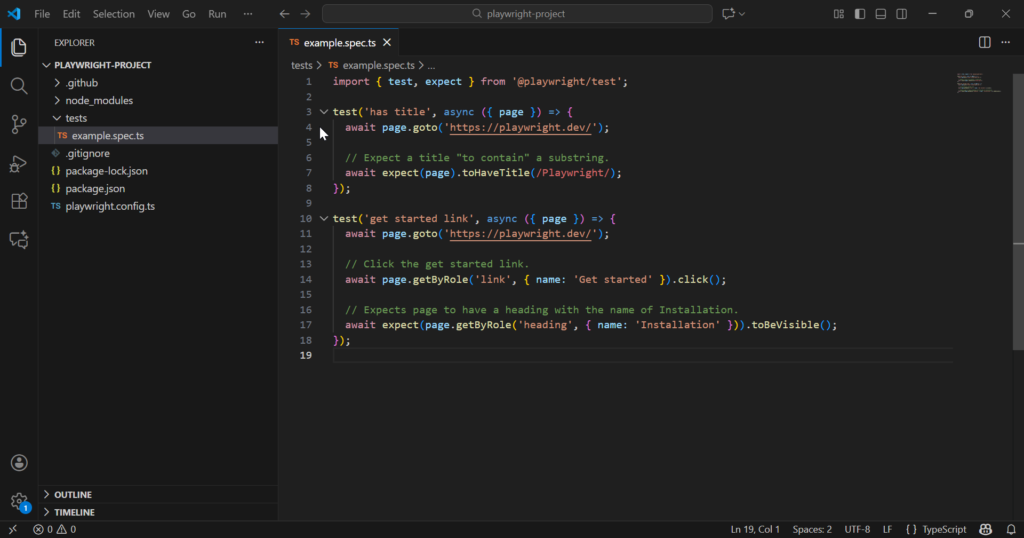Viewport: 1024px width, 538px height.
Task: Open the Chat icon in activity bar
Action: coord(18,240)
